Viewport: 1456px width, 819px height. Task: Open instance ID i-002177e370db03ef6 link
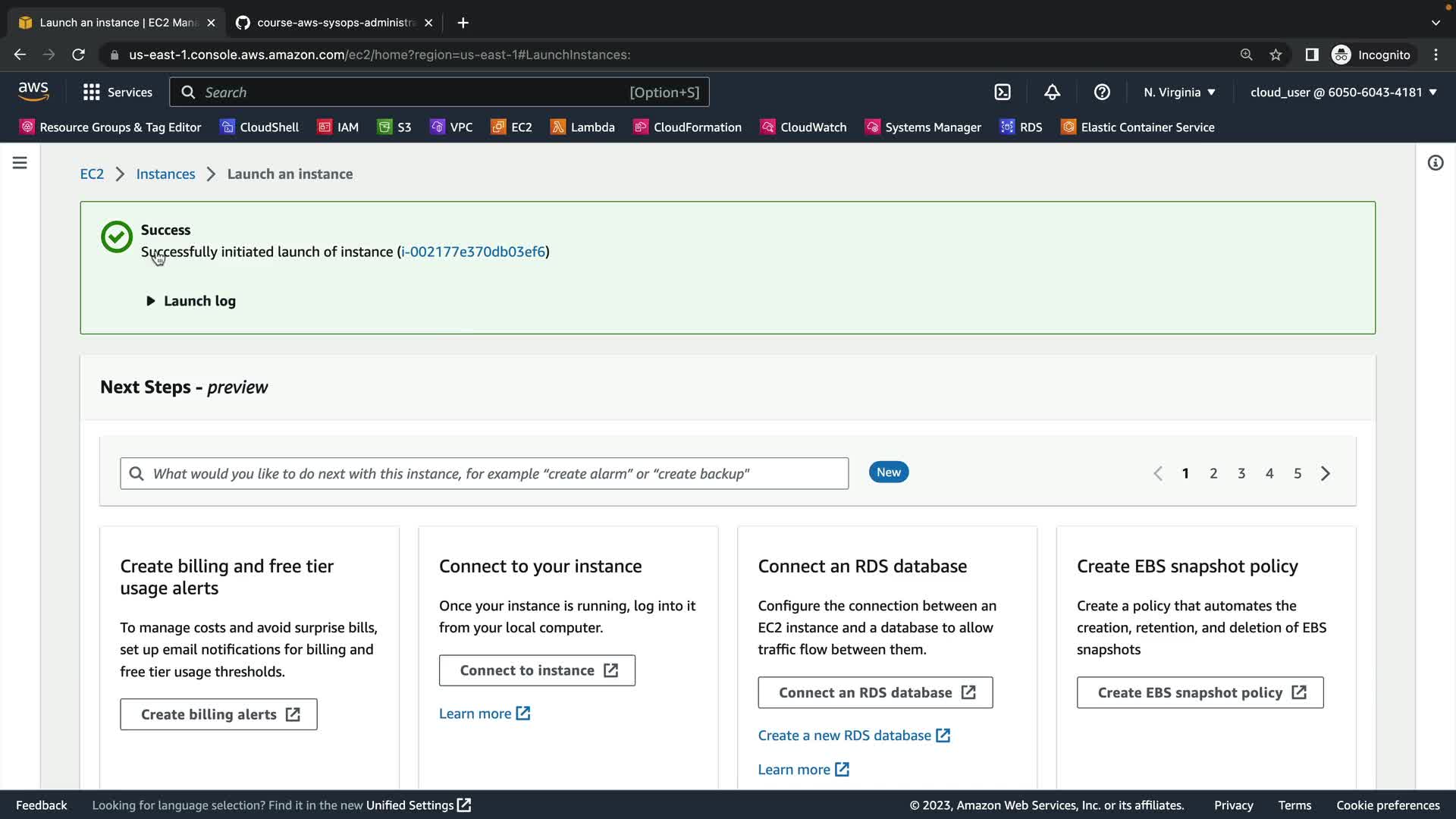click(x=473, y=252)
